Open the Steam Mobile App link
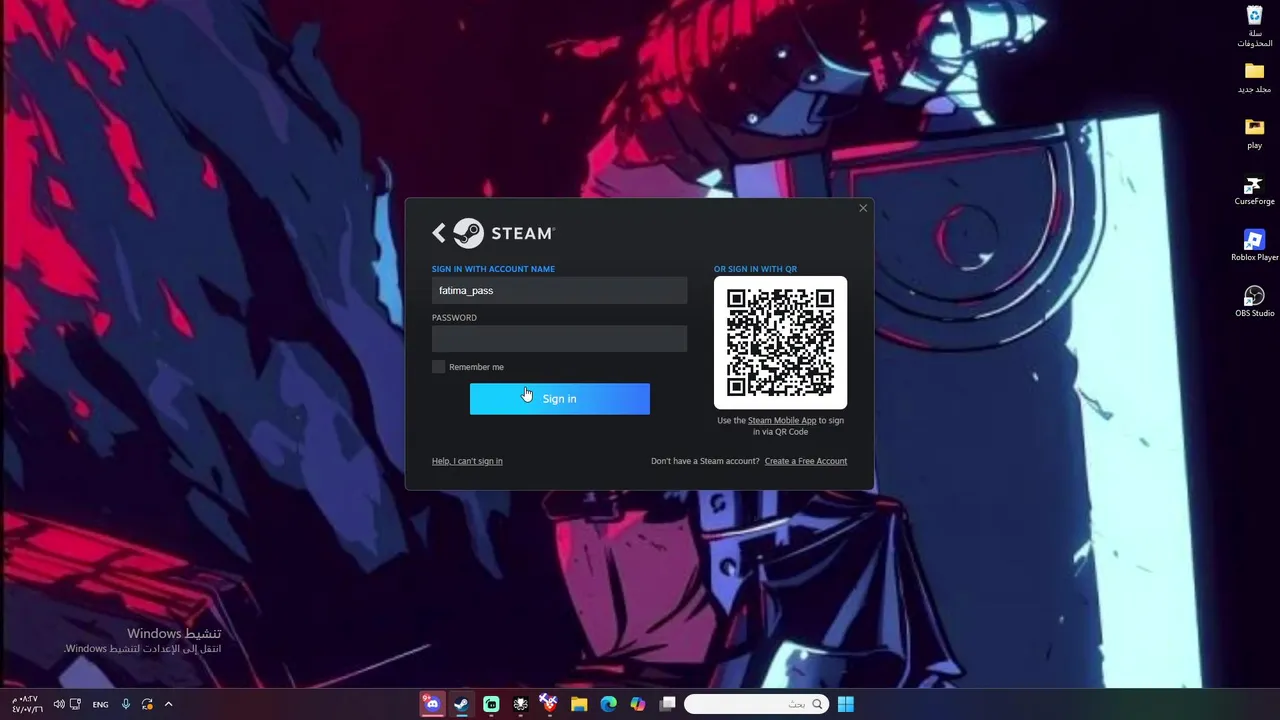The width and height of the screenshot is (1280, 720). coord(782,421)
